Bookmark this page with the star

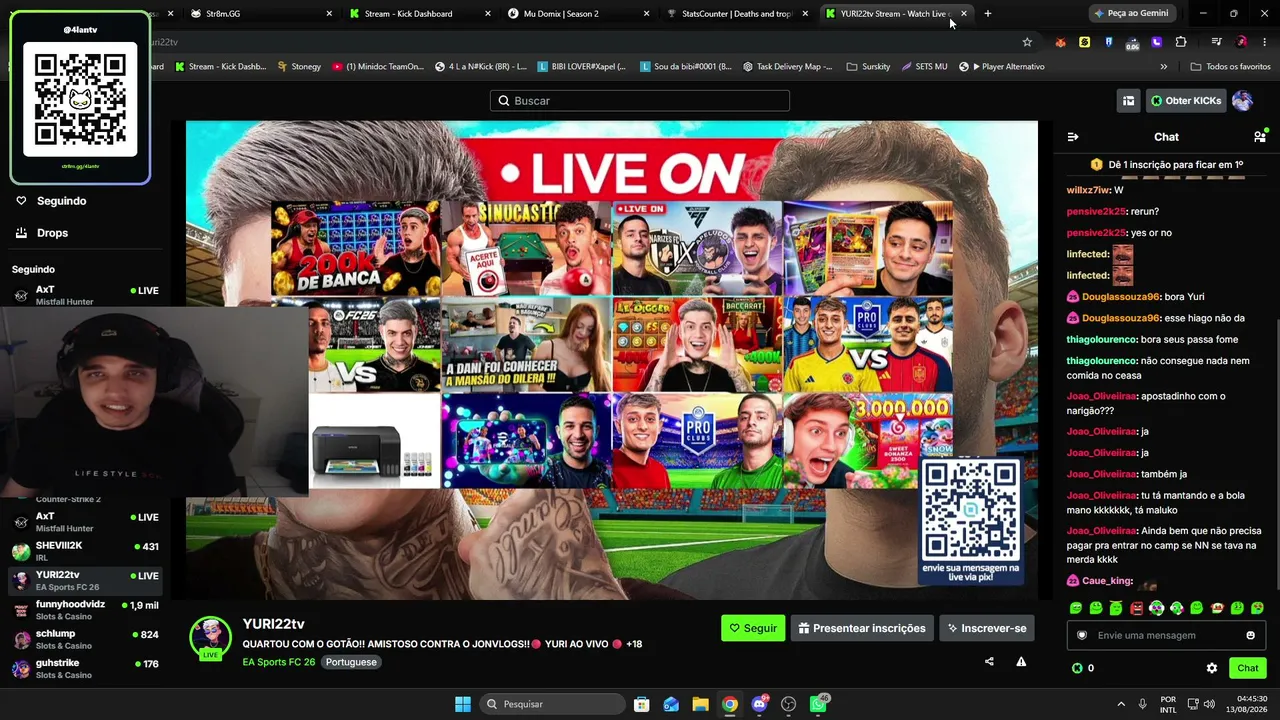pos(1027,42)
